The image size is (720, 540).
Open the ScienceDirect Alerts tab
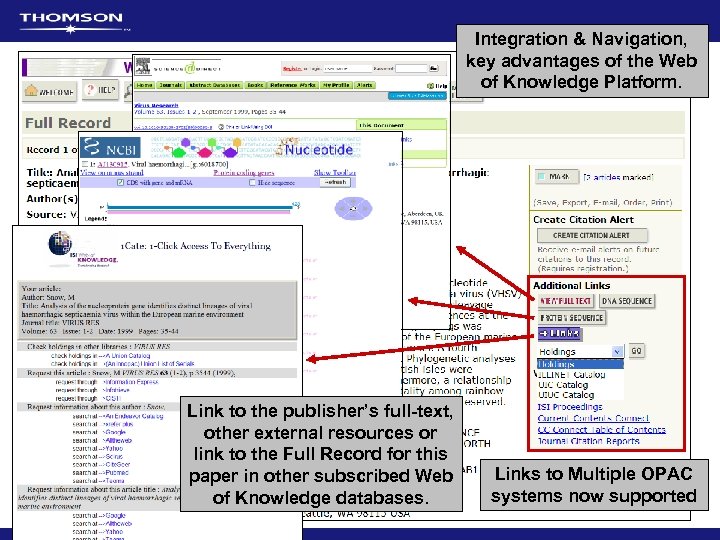click(x=365, y=85)
